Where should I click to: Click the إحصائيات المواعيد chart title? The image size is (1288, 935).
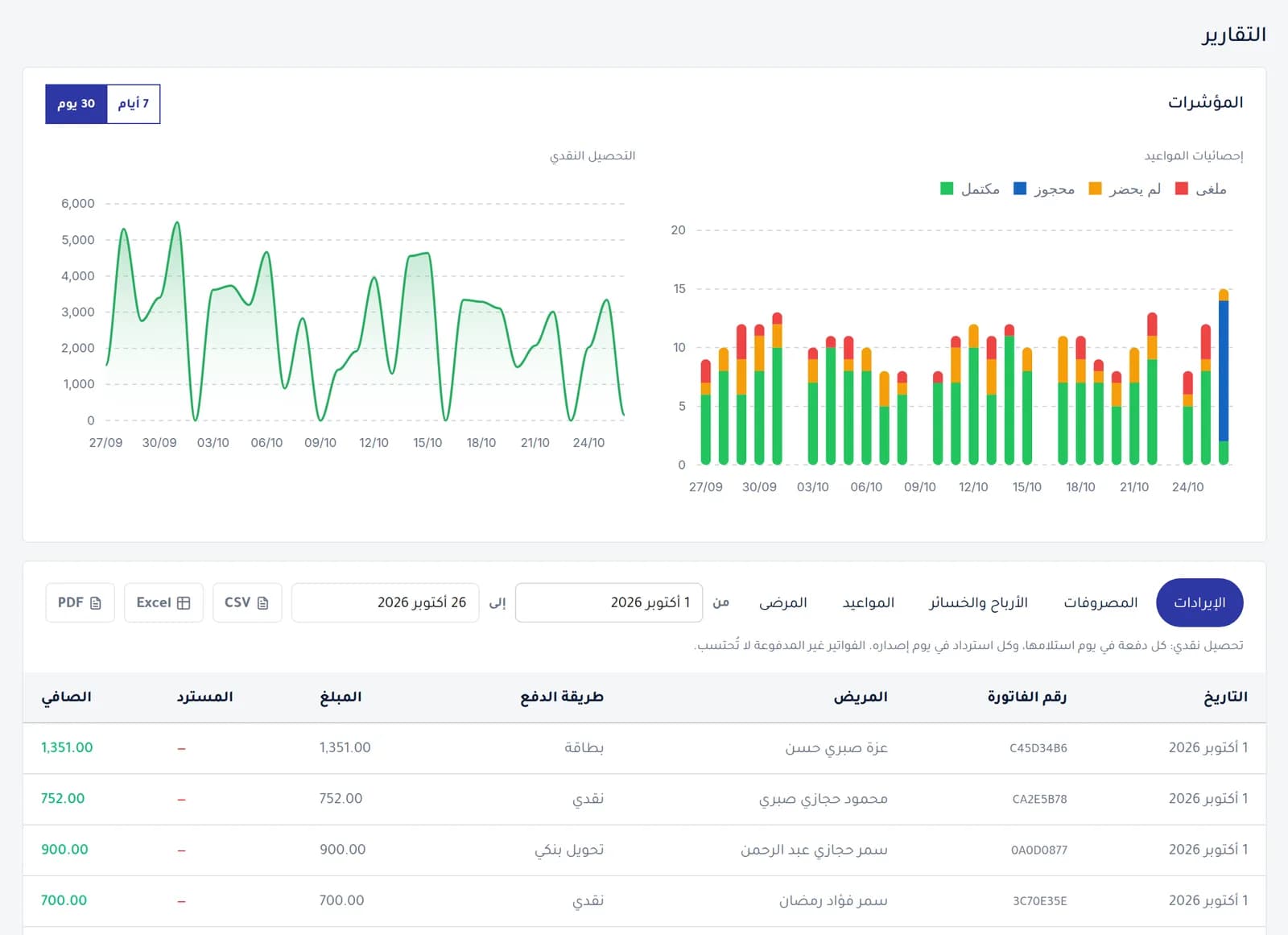[1194, 155]
